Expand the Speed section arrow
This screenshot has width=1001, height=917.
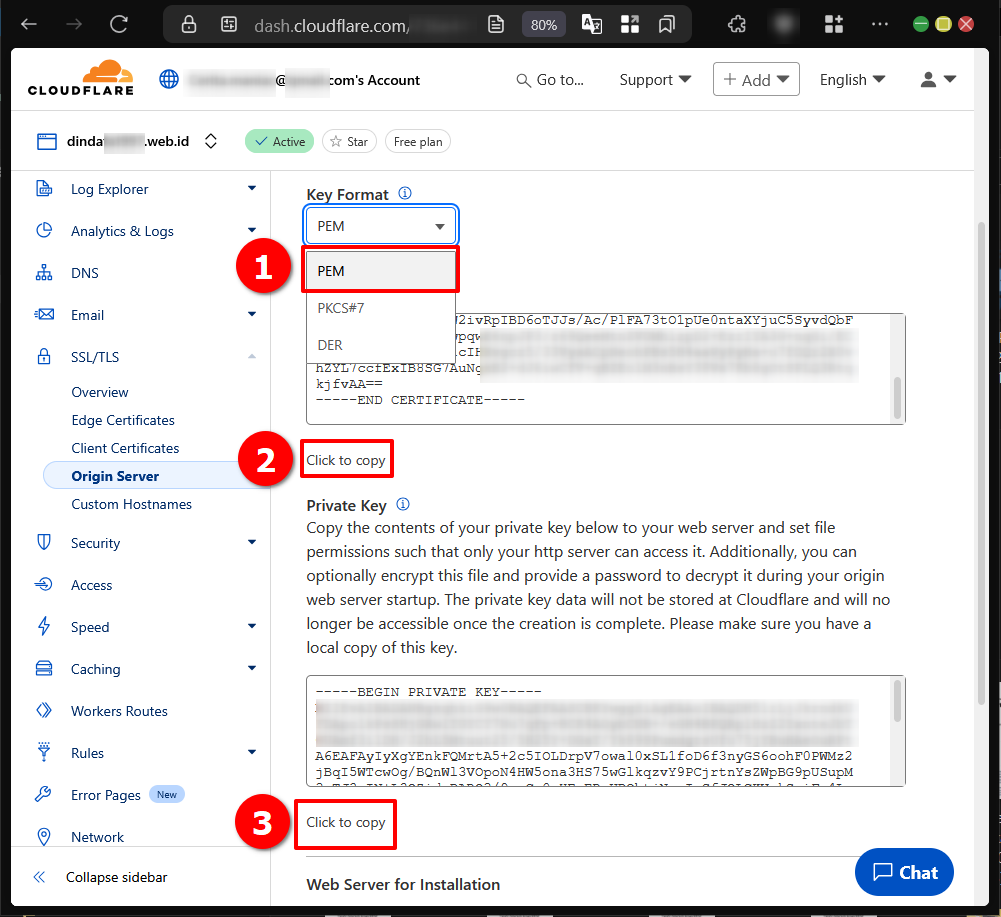[x=252, y=626]
